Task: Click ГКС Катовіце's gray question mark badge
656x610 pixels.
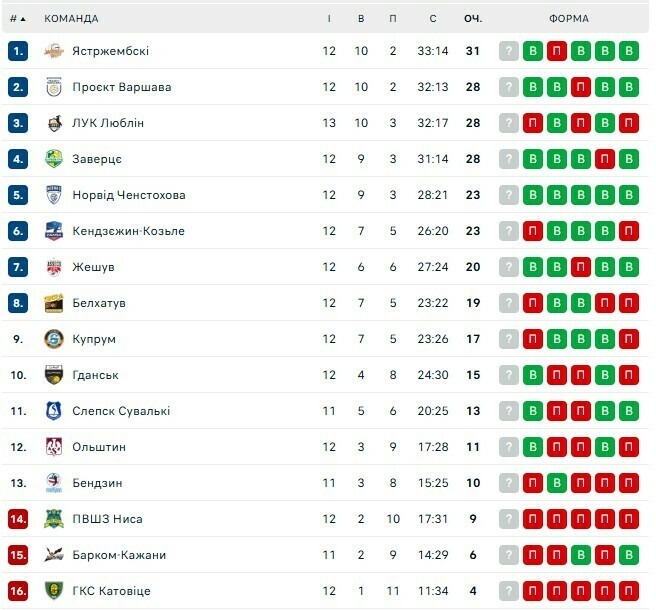Action: point(509,591)
